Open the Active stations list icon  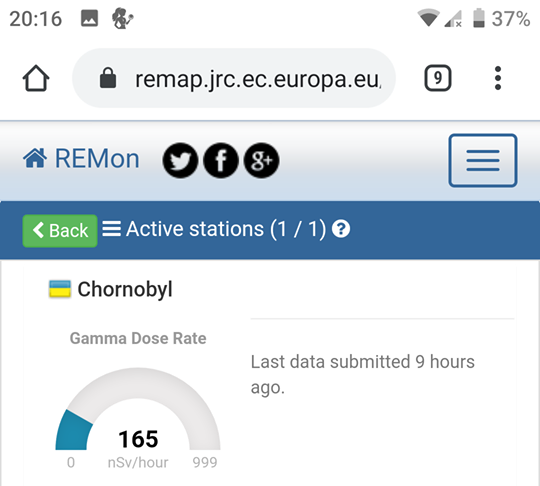click(x=112, y=229)
